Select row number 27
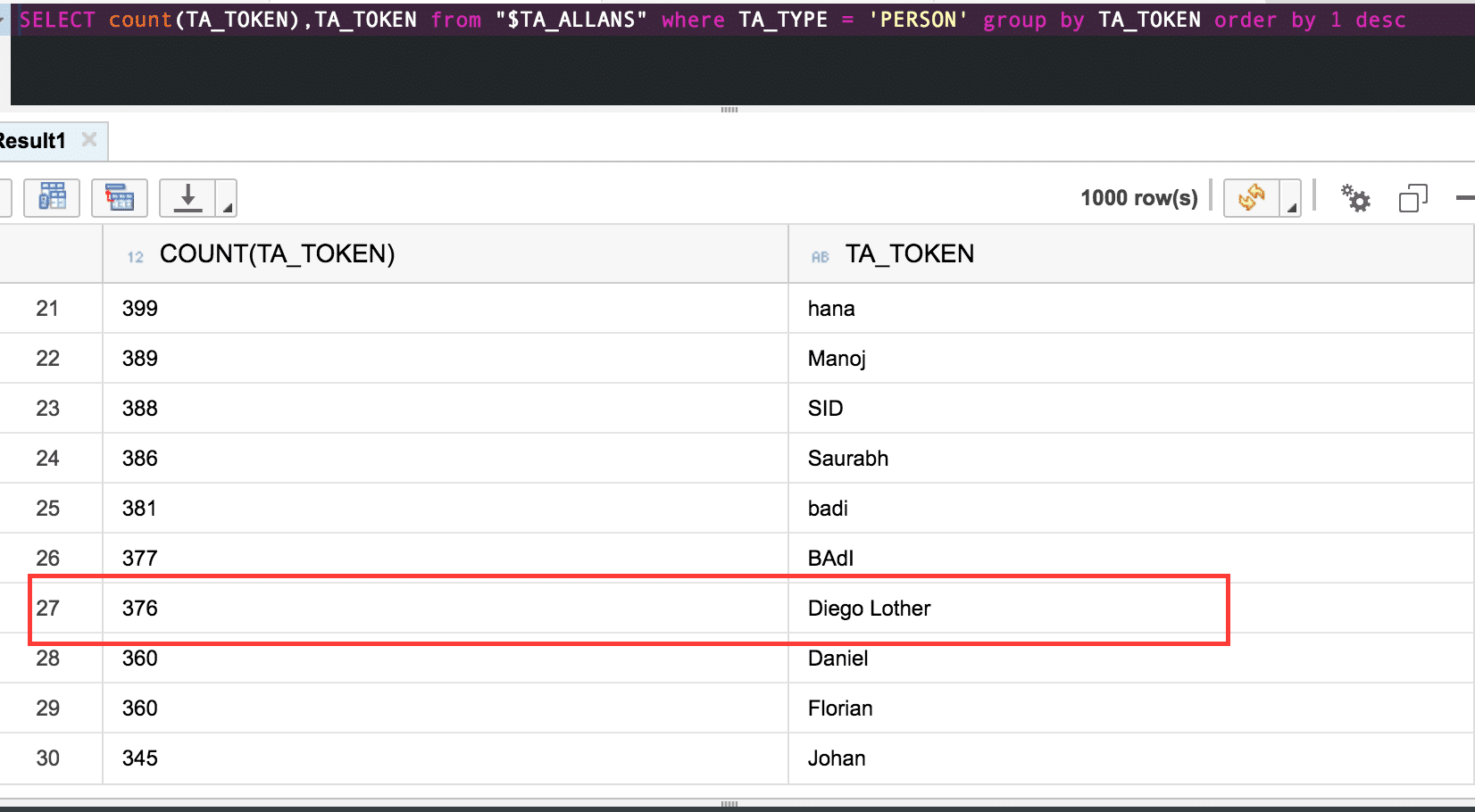 pos(48,609)
